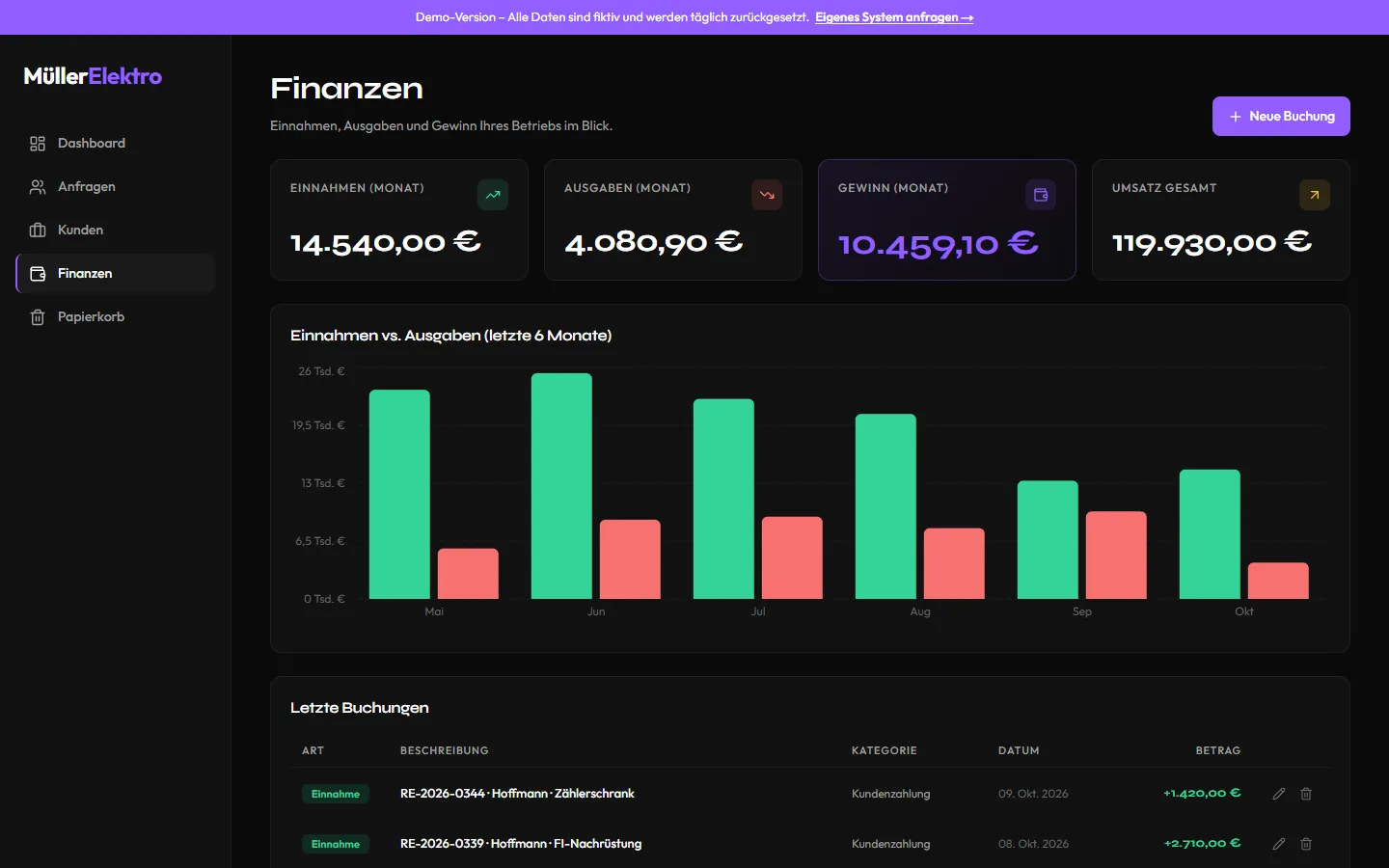Click the red Jul expenses bar
Image resolution: width=1389 pixels, height=868 pixels.
tap(792, 558)
